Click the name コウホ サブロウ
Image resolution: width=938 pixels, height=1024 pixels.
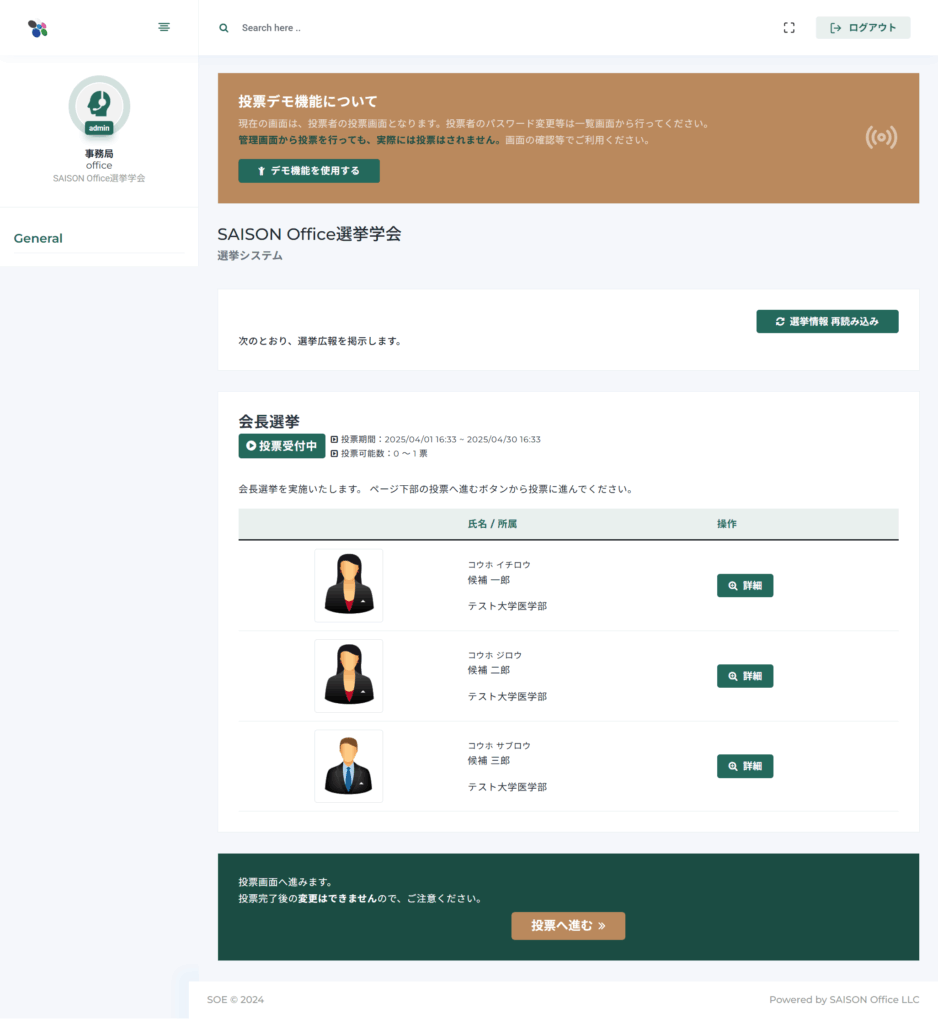[499, 746]
